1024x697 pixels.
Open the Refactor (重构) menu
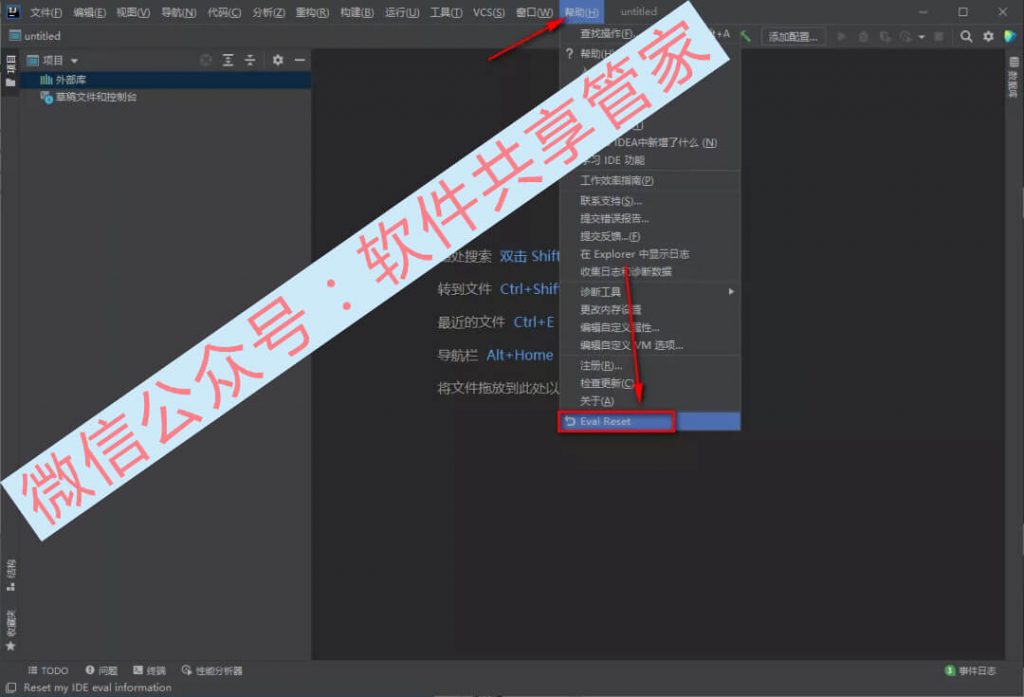[x=312, y=12]
